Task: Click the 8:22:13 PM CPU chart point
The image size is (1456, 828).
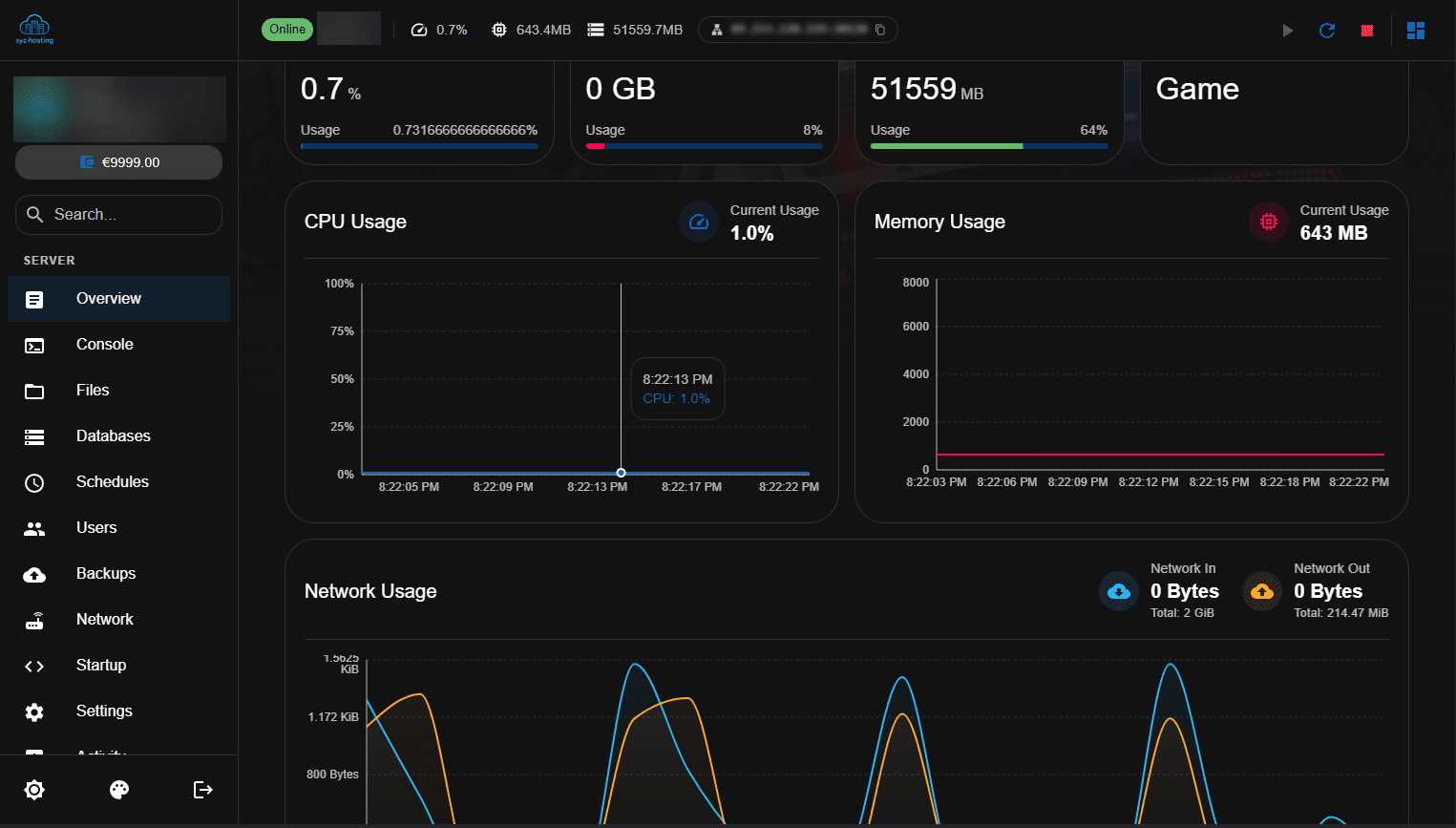Action: (621, 473)
